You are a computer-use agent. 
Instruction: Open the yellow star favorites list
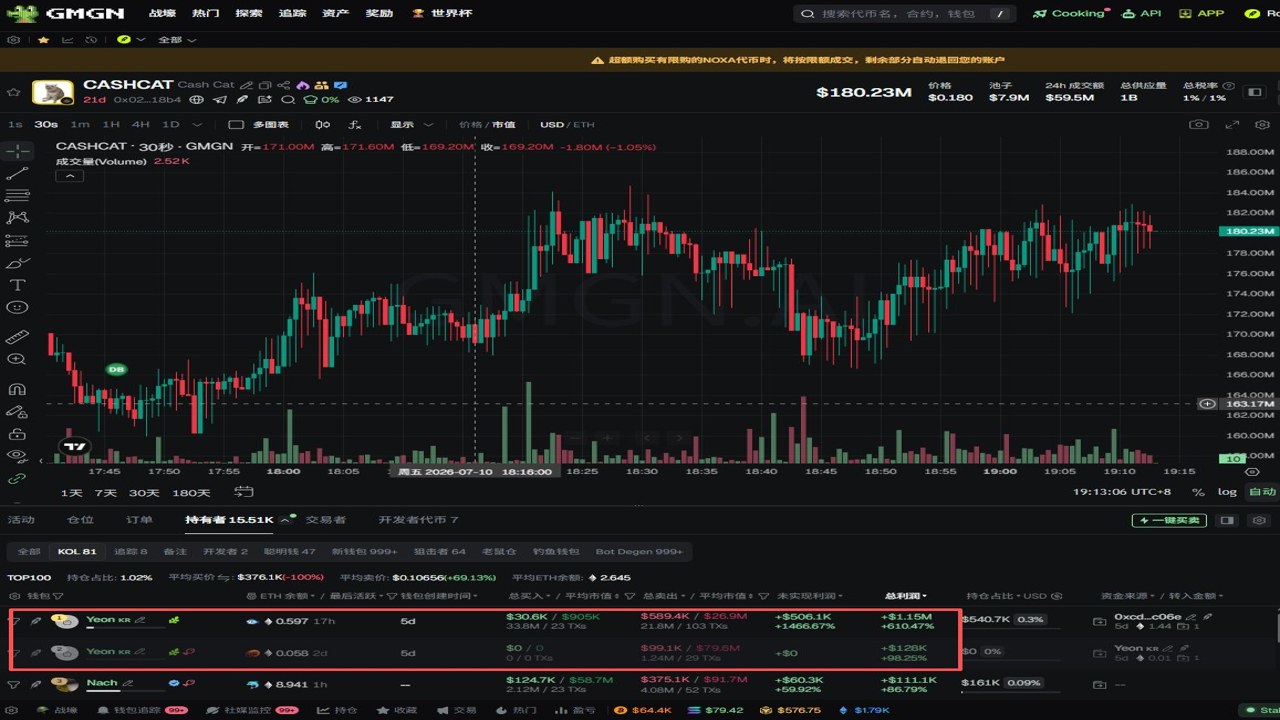43,40
